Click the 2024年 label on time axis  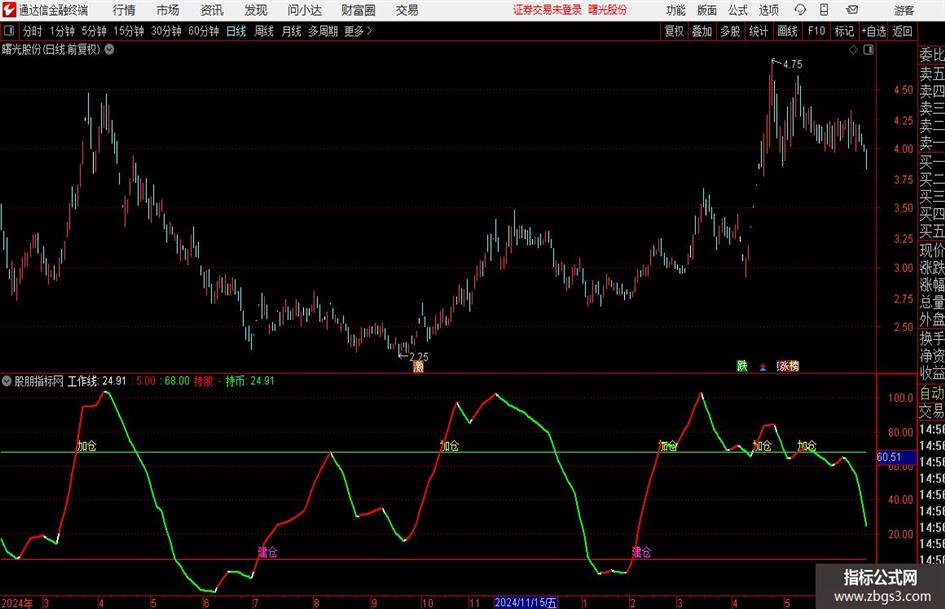pyautogui.click(x=17, y=603)
